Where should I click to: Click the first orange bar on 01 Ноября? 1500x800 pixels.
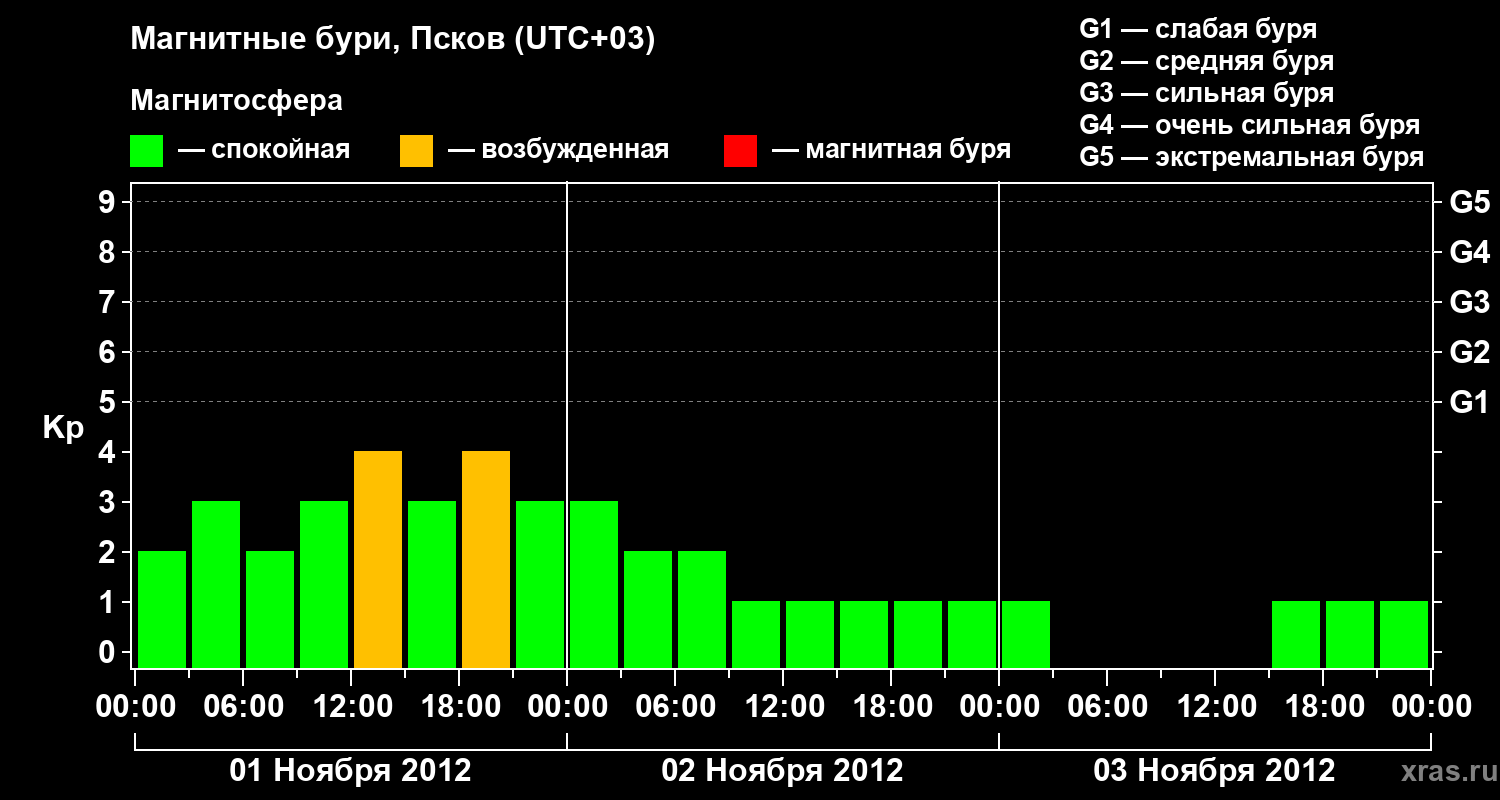pos(378,559)
